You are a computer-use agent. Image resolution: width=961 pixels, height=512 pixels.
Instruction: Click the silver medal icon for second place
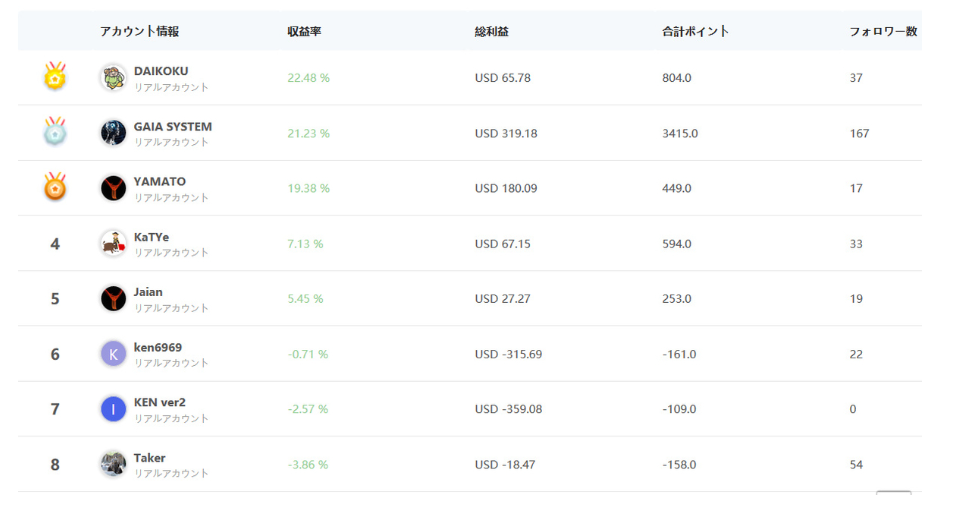point(55,131)
